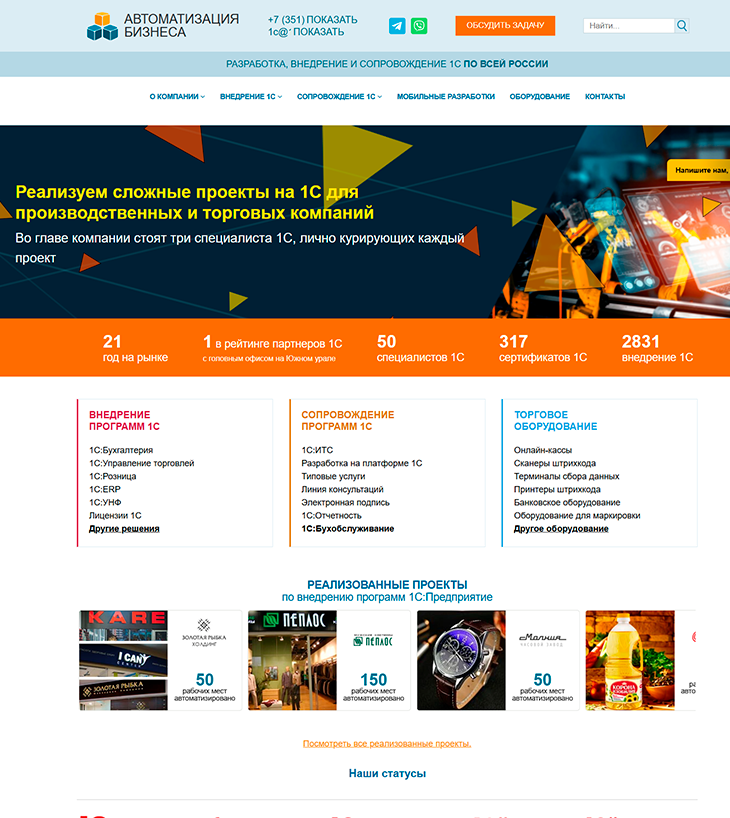Click the Telegram icon in header

click(397, 26)
